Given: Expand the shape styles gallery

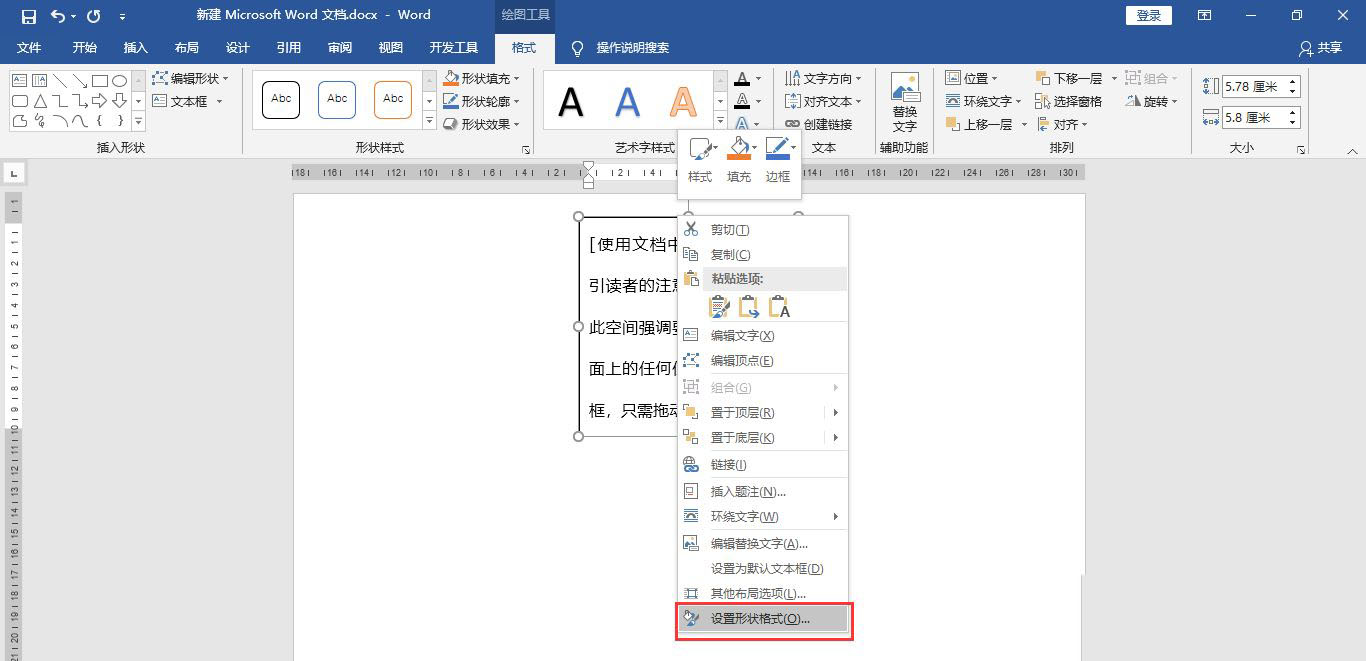Looking at the screenshot, I should (430, 122).
